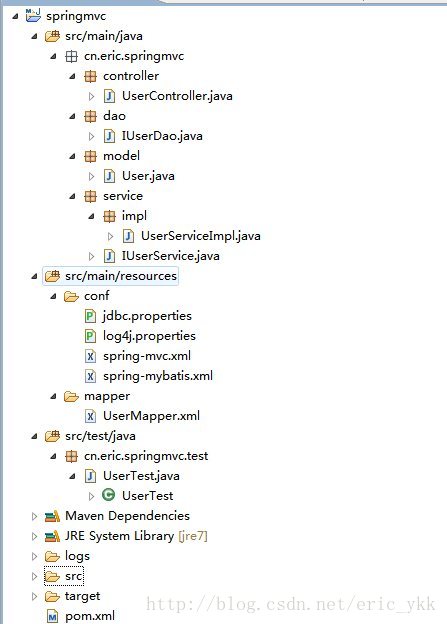Click the springmvc Maven project icon
Viewport: 447px width, 624px height.
(33, 16)
